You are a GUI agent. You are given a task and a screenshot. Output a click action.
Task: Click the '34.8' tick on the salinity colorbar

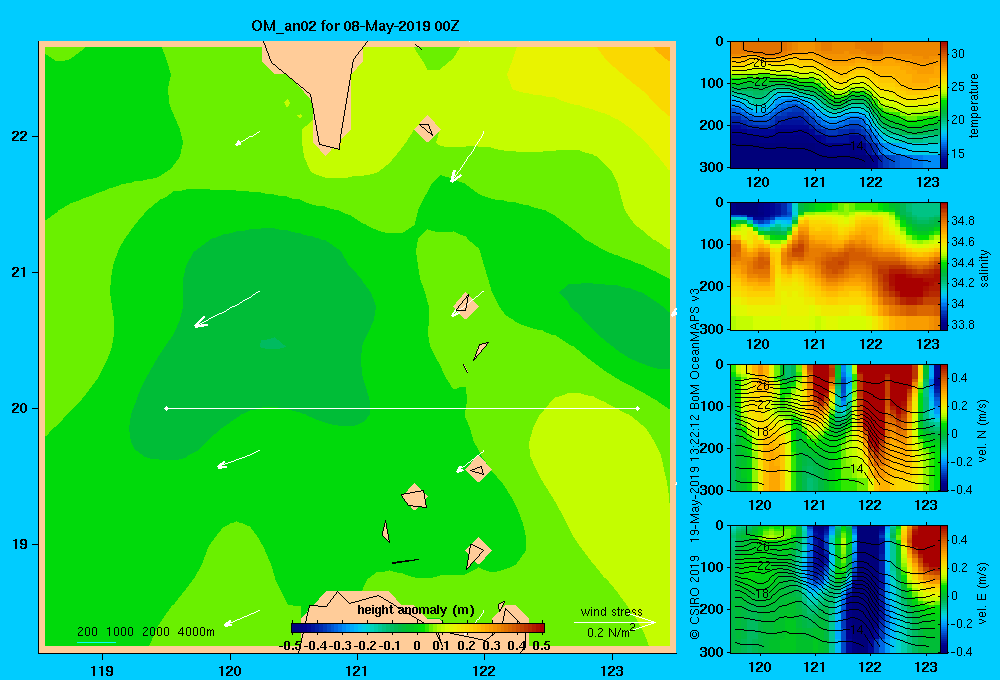pos(962,221)
